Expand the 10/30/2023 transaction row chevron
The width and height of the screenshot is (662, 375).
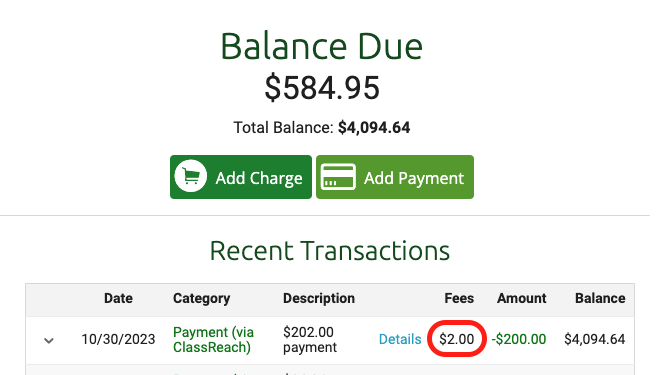point(49,340)
